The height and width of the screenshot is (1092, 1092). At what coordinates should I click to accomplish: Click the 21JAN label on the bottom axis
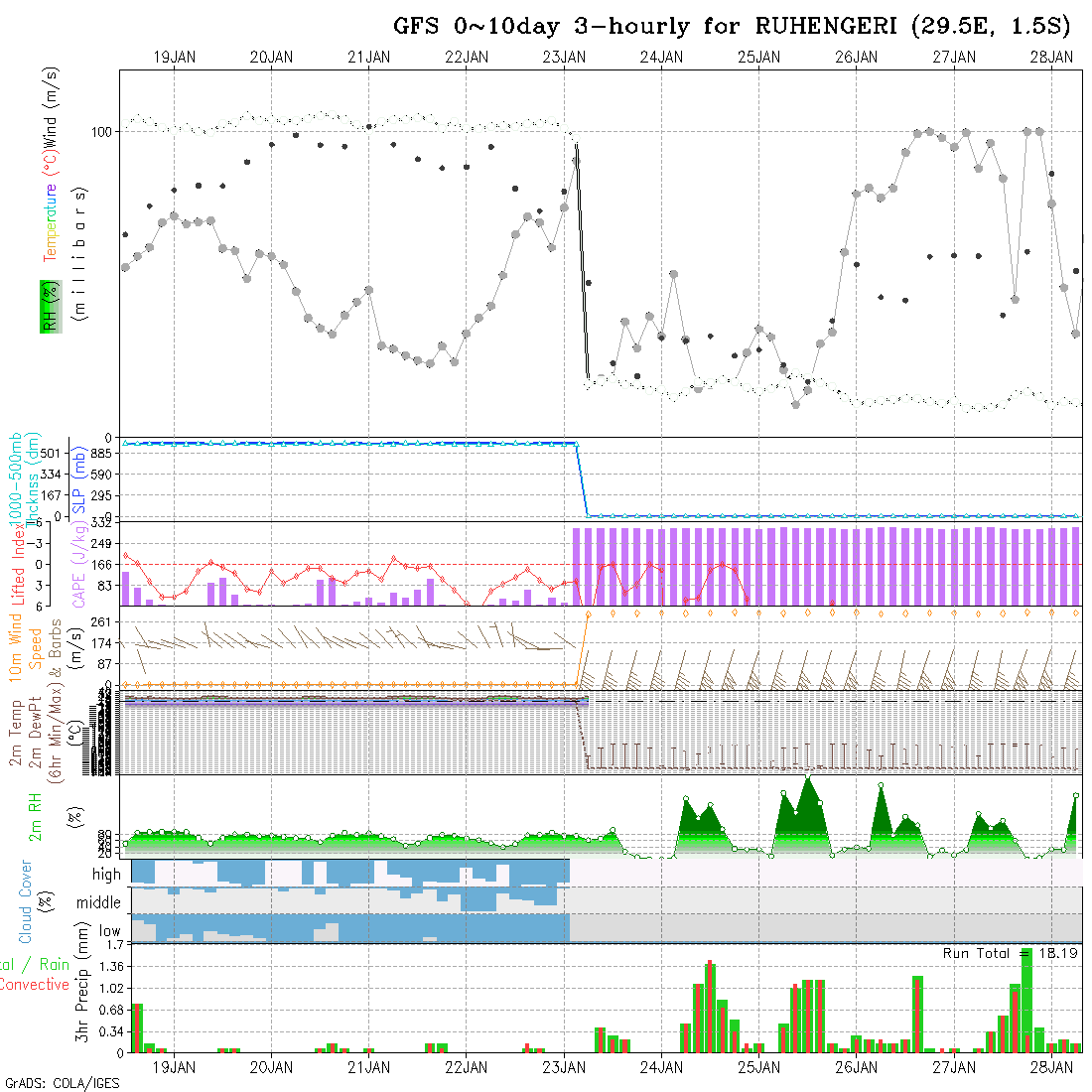pyautogui.click(x=368, y=1067)
